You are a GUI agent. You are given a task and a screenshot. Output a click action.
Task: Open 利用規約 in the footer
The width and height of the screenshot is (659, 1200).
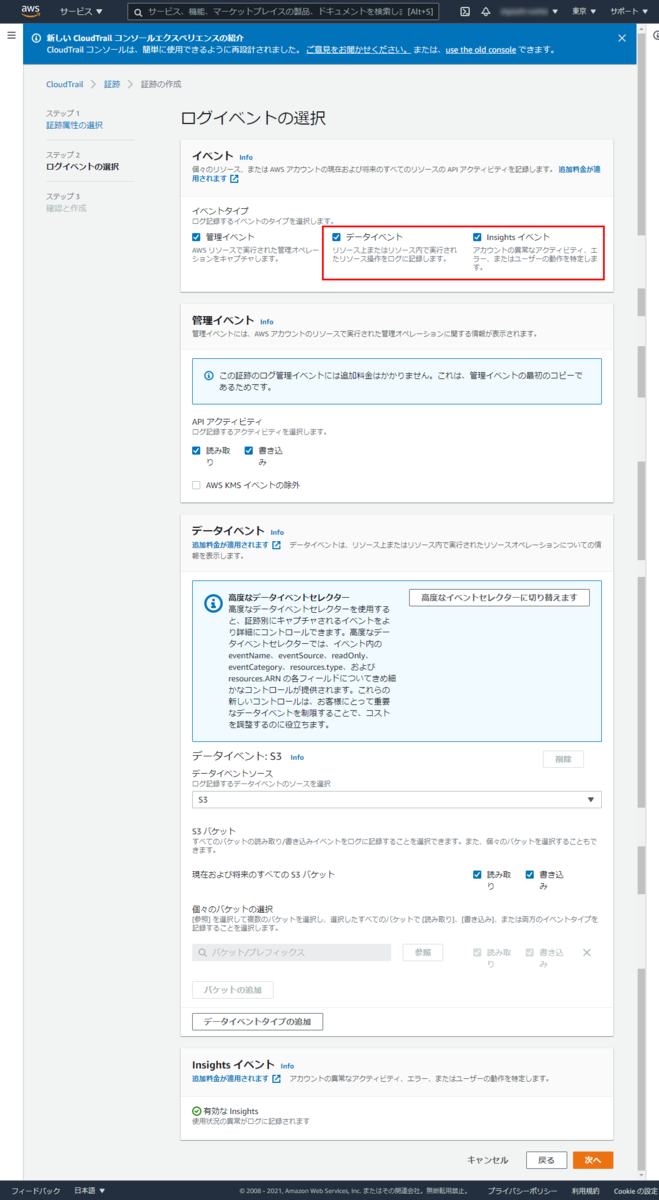(586, 1190)
